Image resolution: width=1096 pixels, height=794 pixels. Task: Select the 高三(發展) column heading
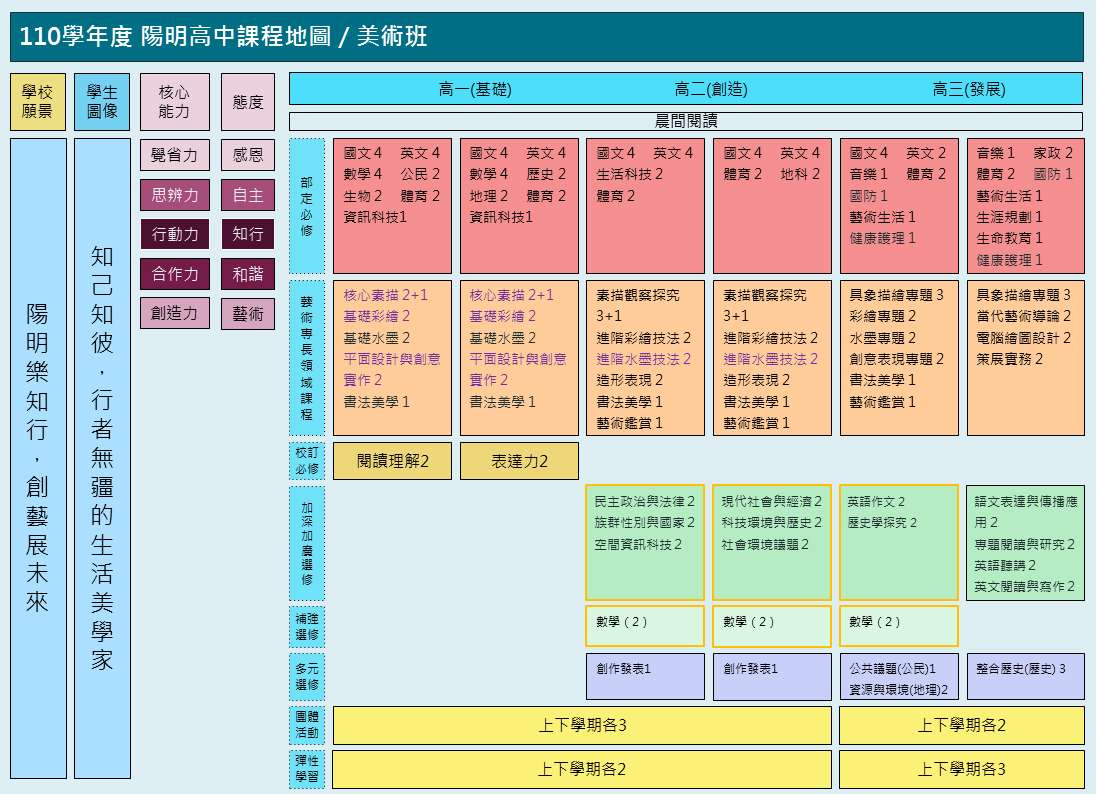pos(969,89)
